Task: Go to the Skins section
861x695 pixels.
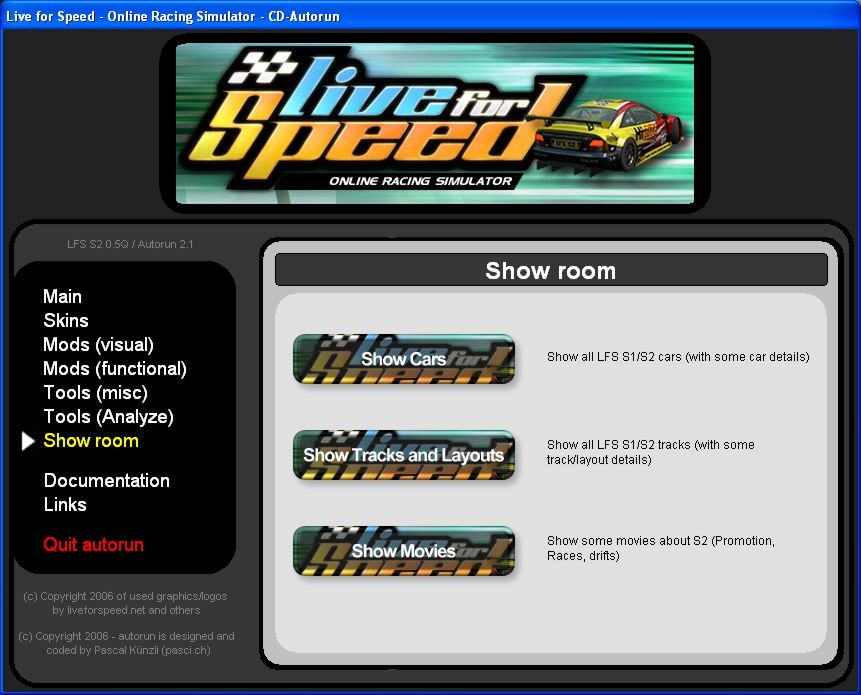Action: coord(66,321)
